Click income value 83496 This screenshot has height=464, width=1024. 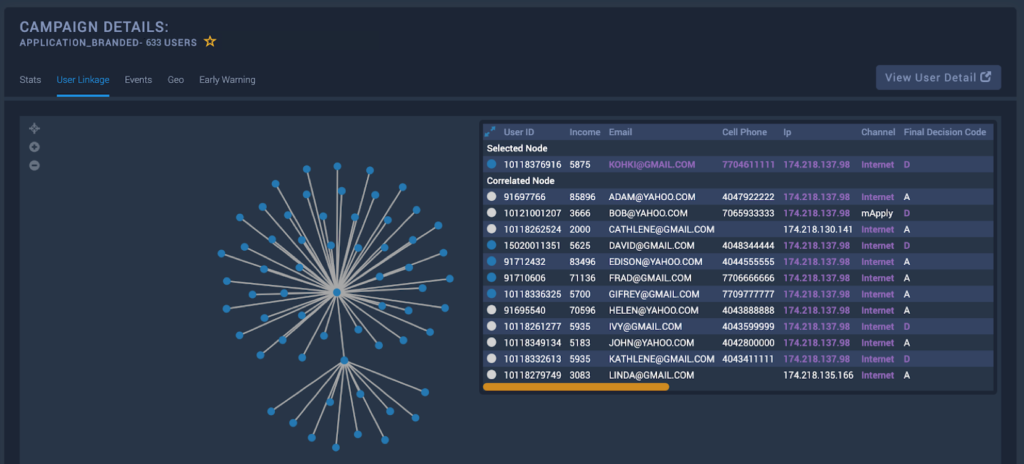583,261
